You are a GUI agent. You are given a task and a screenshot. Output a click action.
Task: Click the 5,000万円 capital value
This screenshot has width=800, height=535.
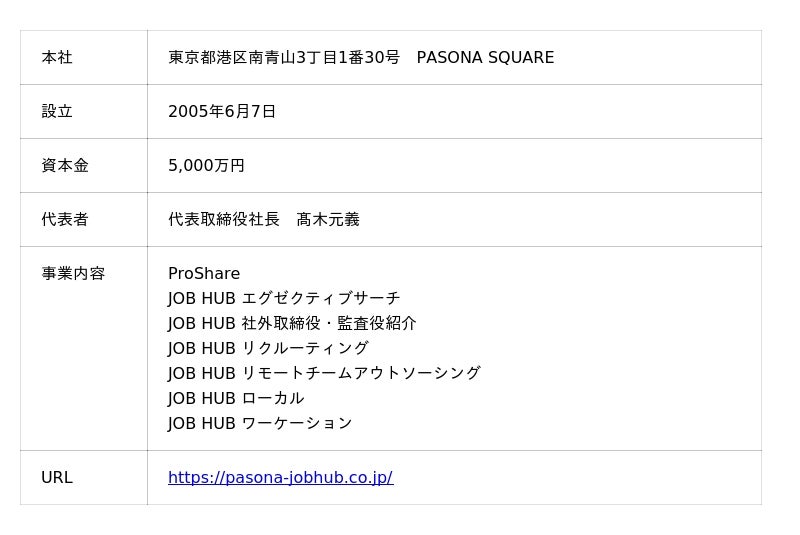click(x=206, y=166)
